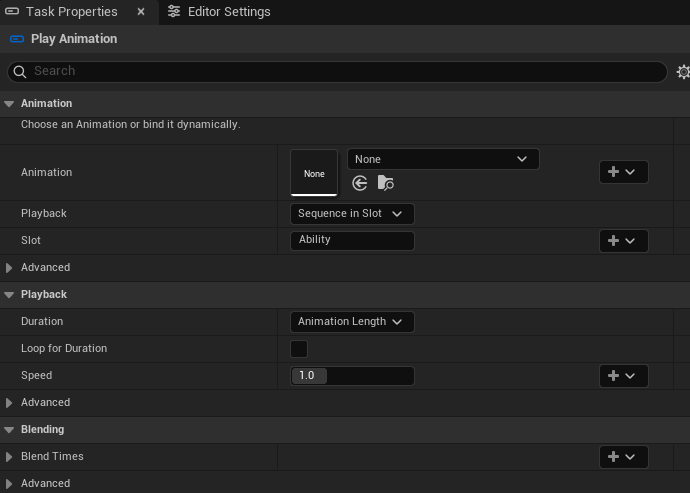690x493 pixels.
Task: Click the Animation None thumbnail
Action: tap(314, 173)
